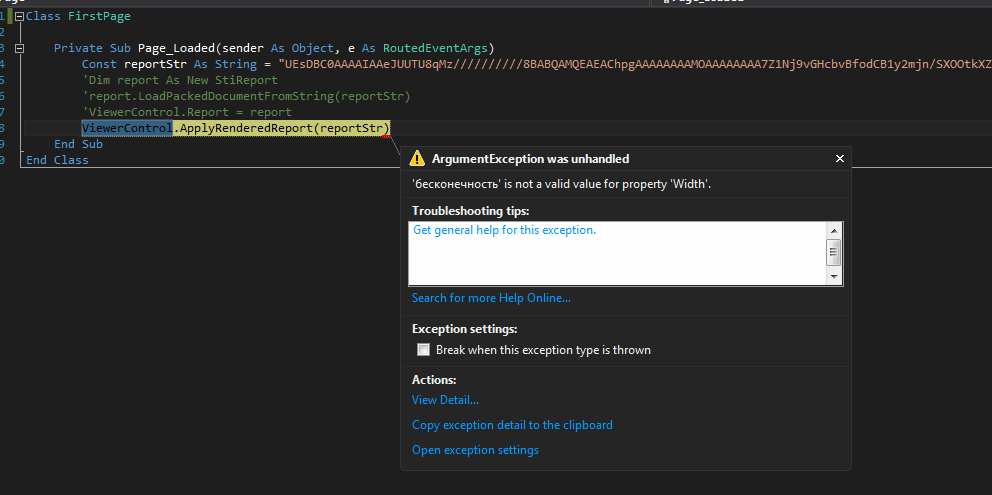
Task: Click the long base64 string literal
Action: [635, 64]
